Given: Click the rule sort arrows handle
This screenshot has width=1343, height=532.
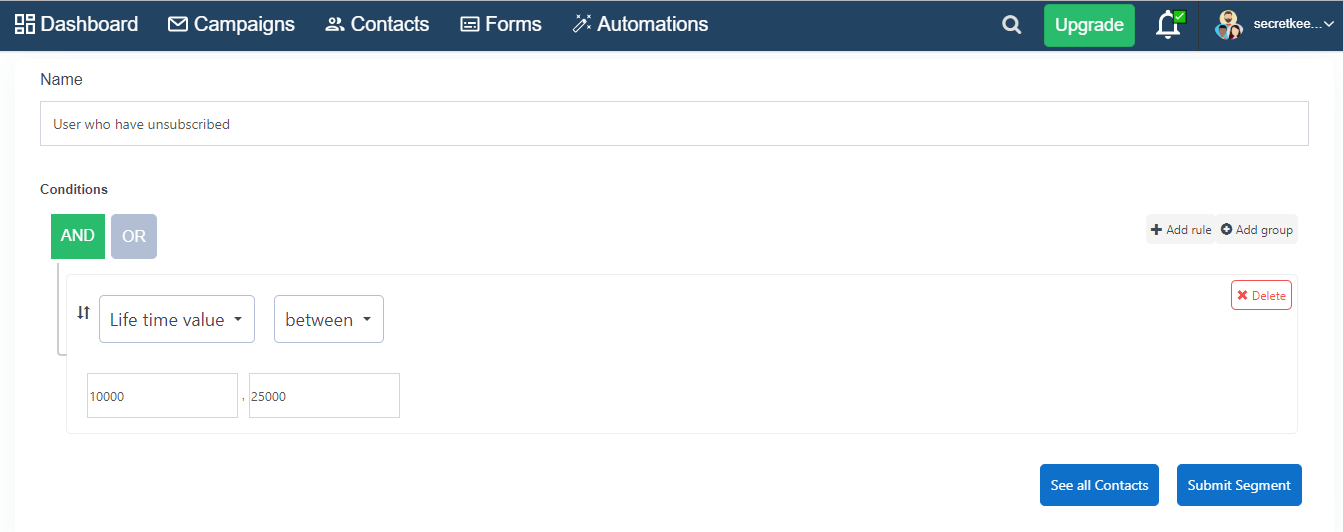Looking at the screenshot, I should [x=84, y=313].
